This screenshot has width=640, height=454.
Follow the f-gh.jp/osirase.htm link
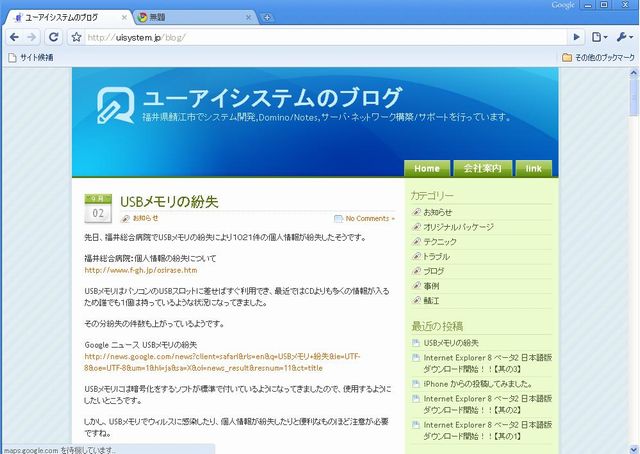pyautogui.click(x=141, y=270)
